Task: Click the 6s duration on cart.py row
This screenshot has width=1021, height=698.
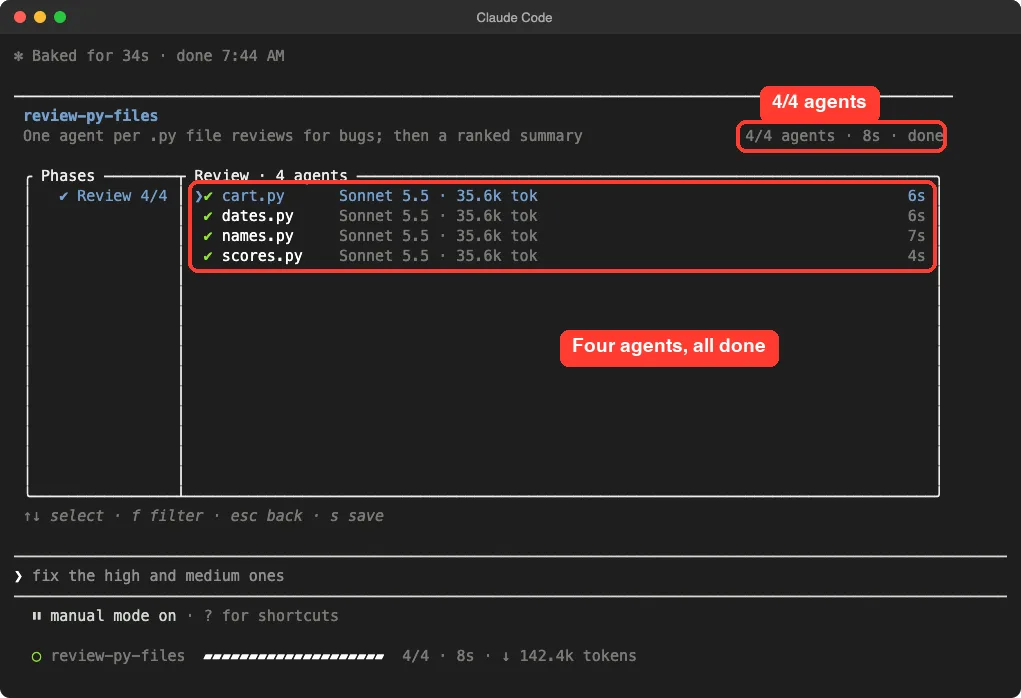Action: pyautogui.click(x=916, y=196)
